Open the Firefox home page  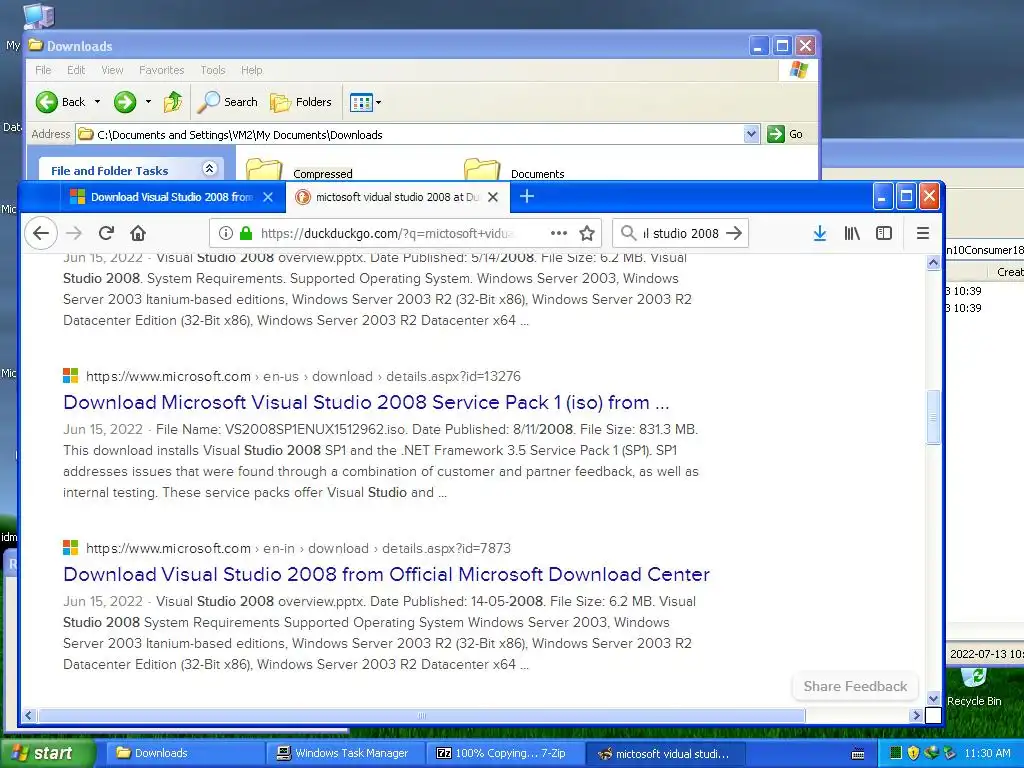point(138,233)
